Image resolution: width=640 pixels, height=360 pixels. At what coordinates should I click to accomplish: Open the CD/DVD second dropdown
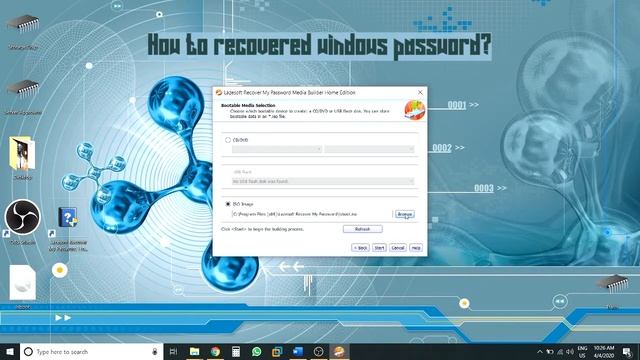[369, 149]
